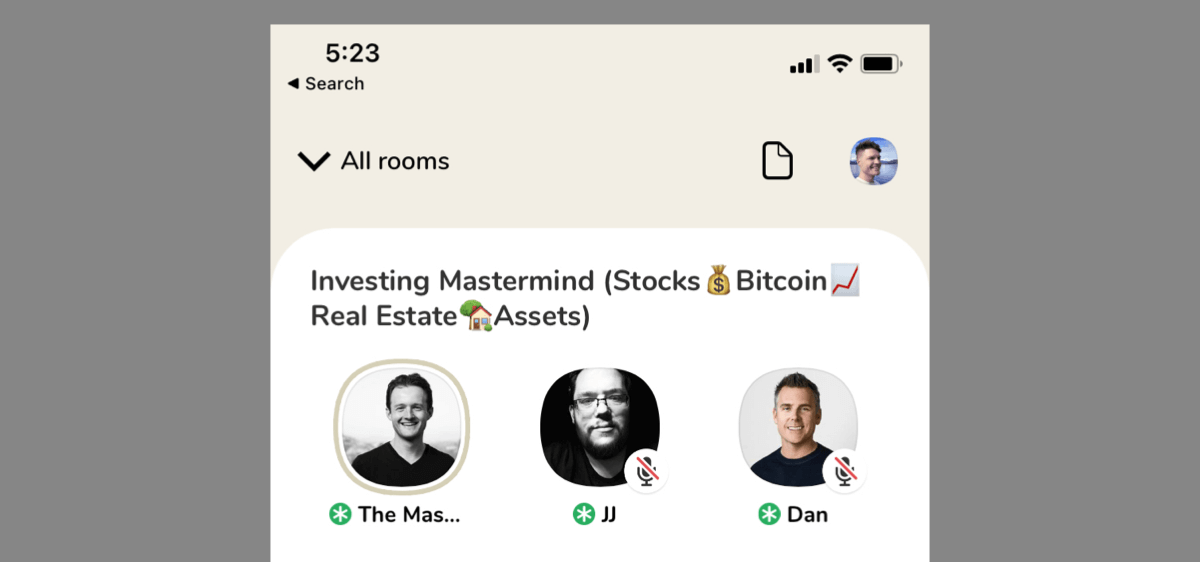This screenshot has width=1200, height=562.
Task: Tap the battery status icon
Action: [x=881, y=64]
